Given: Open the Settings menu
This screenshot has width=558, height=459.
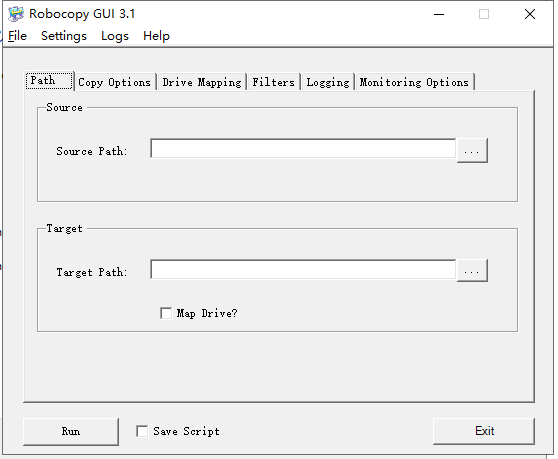Looking at the screenshot, I should [64, 36].
